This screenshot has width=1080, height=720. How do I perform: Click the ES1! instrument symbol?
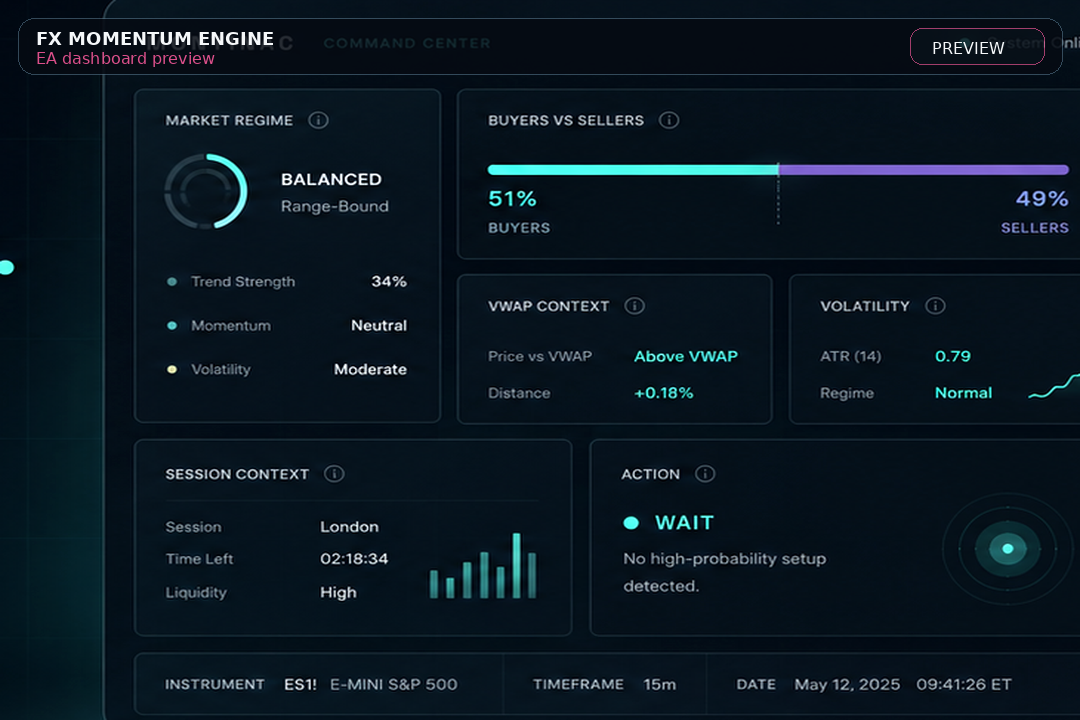coord(300,684)
